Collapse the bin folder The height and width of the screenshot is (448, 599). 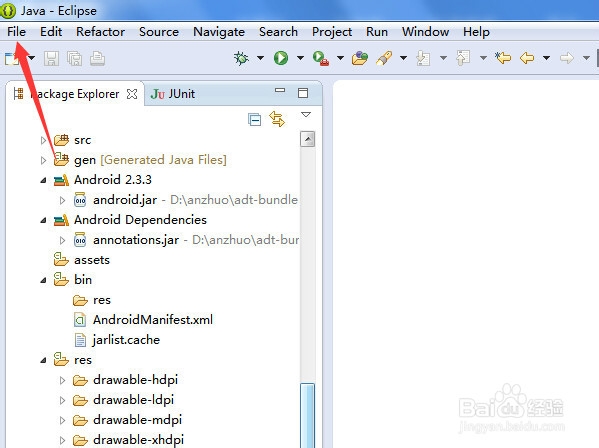click(x=43, y=280)
